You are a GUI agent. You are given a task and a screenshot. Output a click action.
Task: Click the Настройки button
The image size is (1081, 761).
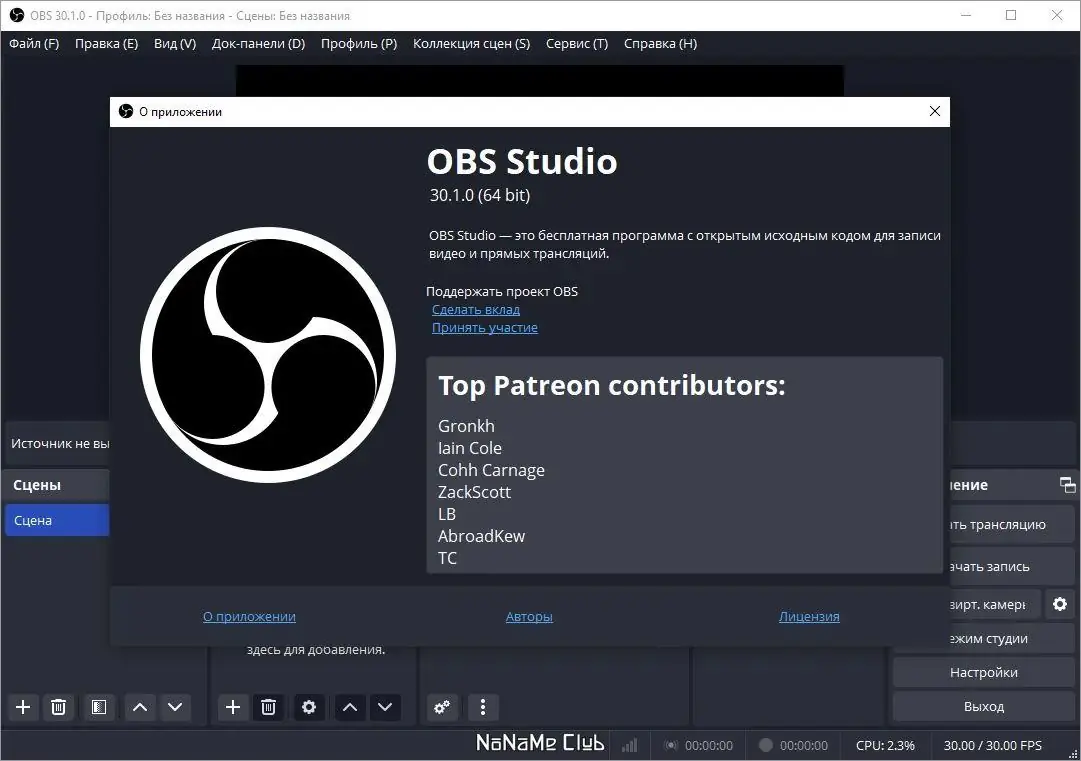point(983,672)
